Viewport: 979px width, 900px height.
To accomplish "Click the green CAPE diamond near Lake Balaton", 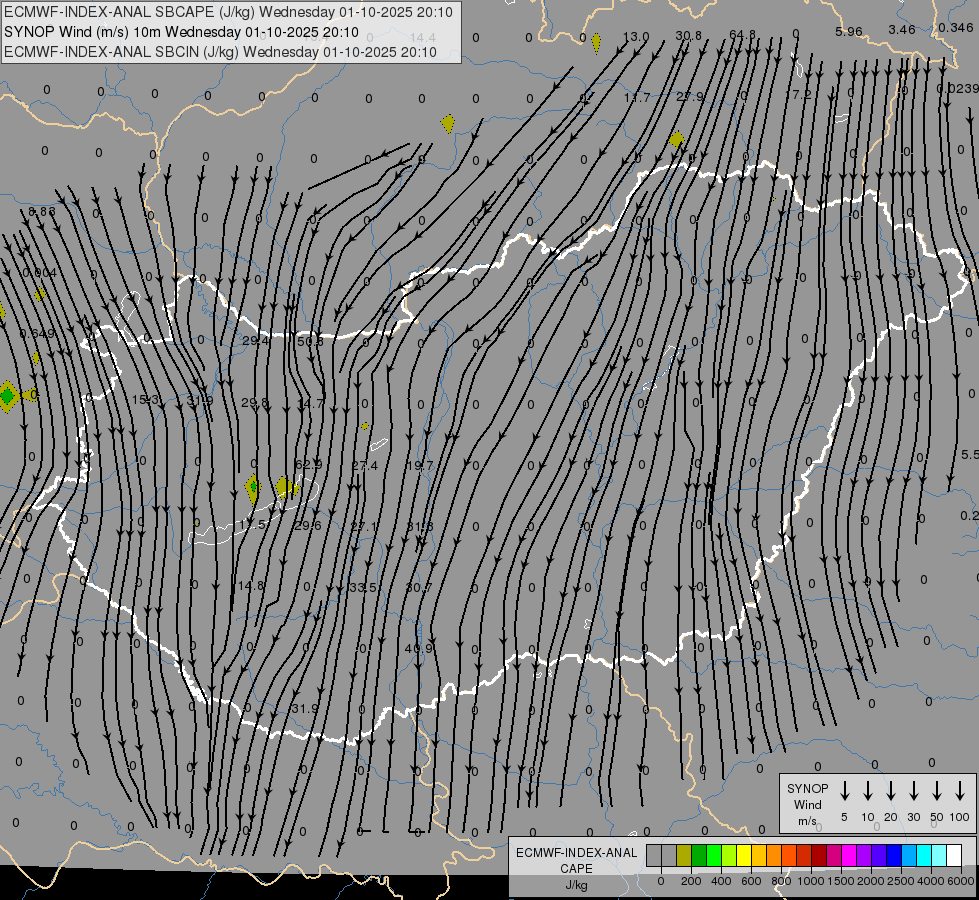I will [x=252, y=488].
